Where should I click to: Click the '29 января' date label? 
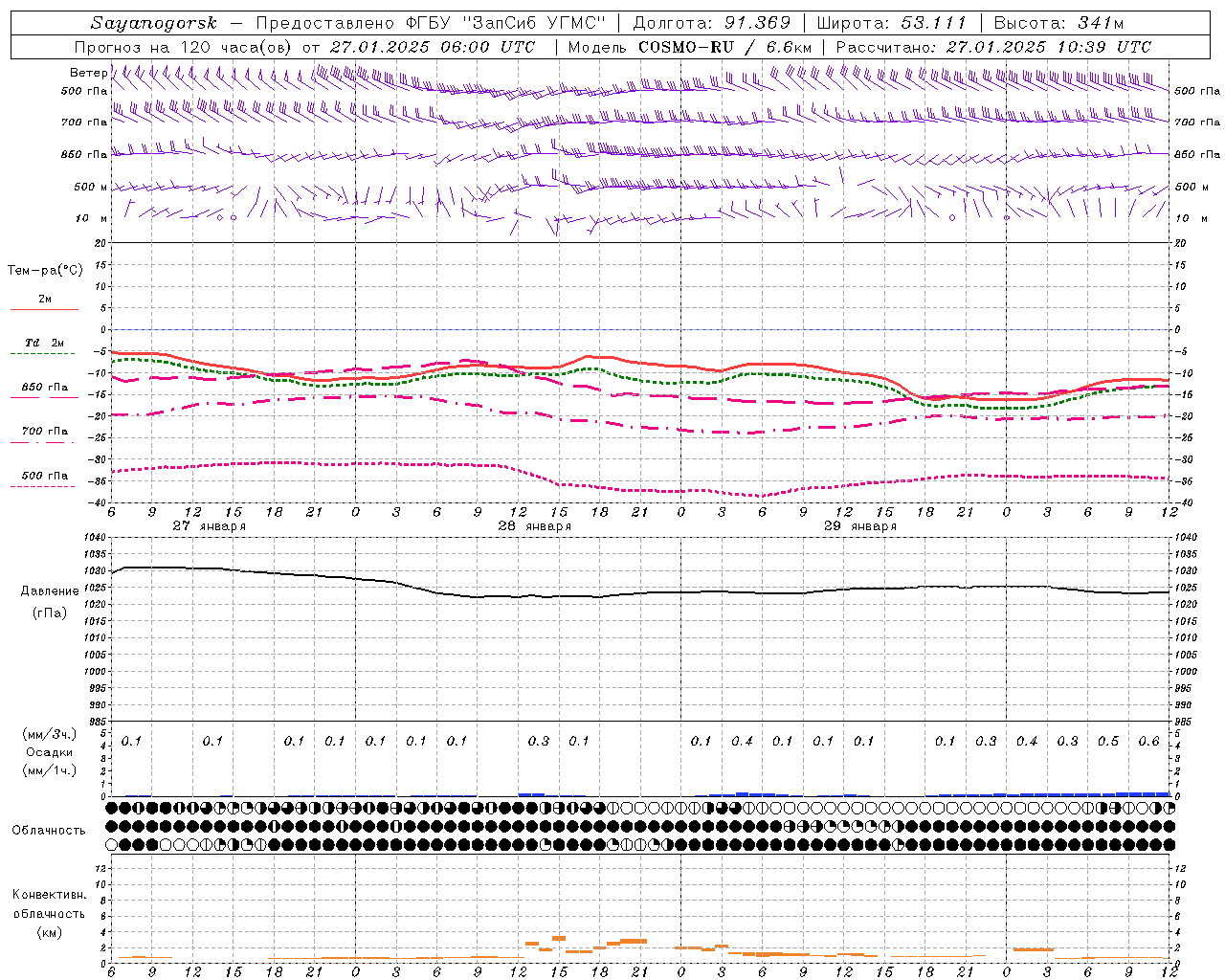coord(860,526)
